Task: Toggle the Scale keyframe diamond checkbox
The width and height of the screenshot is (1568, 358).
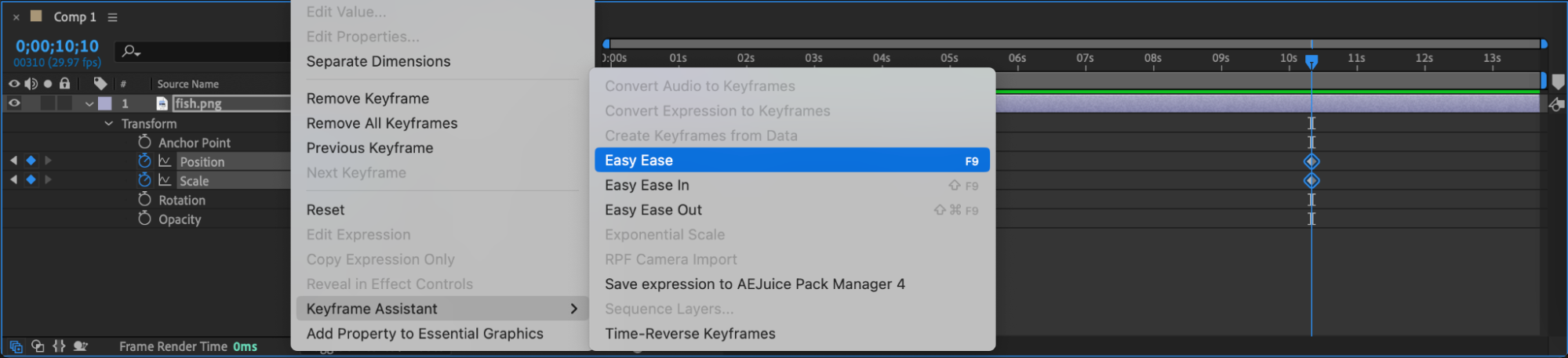Action: point(31,179)
